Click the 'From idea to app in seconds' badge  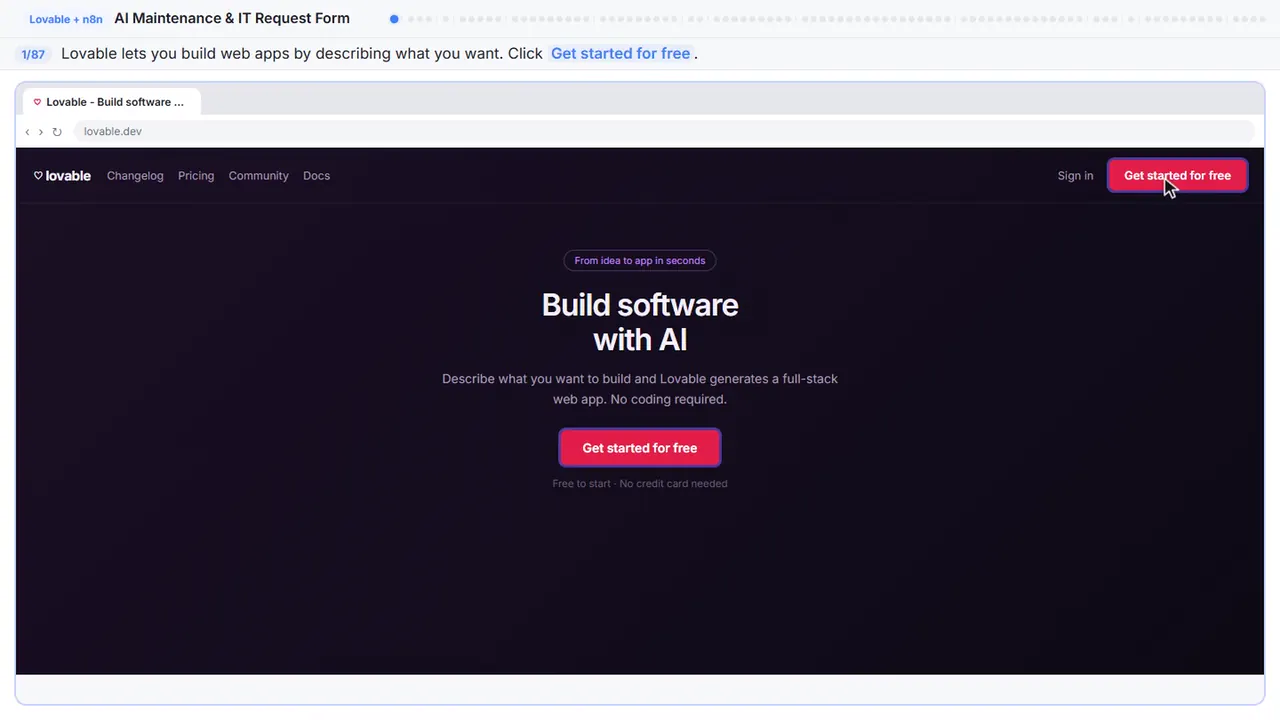click(640, 261)
